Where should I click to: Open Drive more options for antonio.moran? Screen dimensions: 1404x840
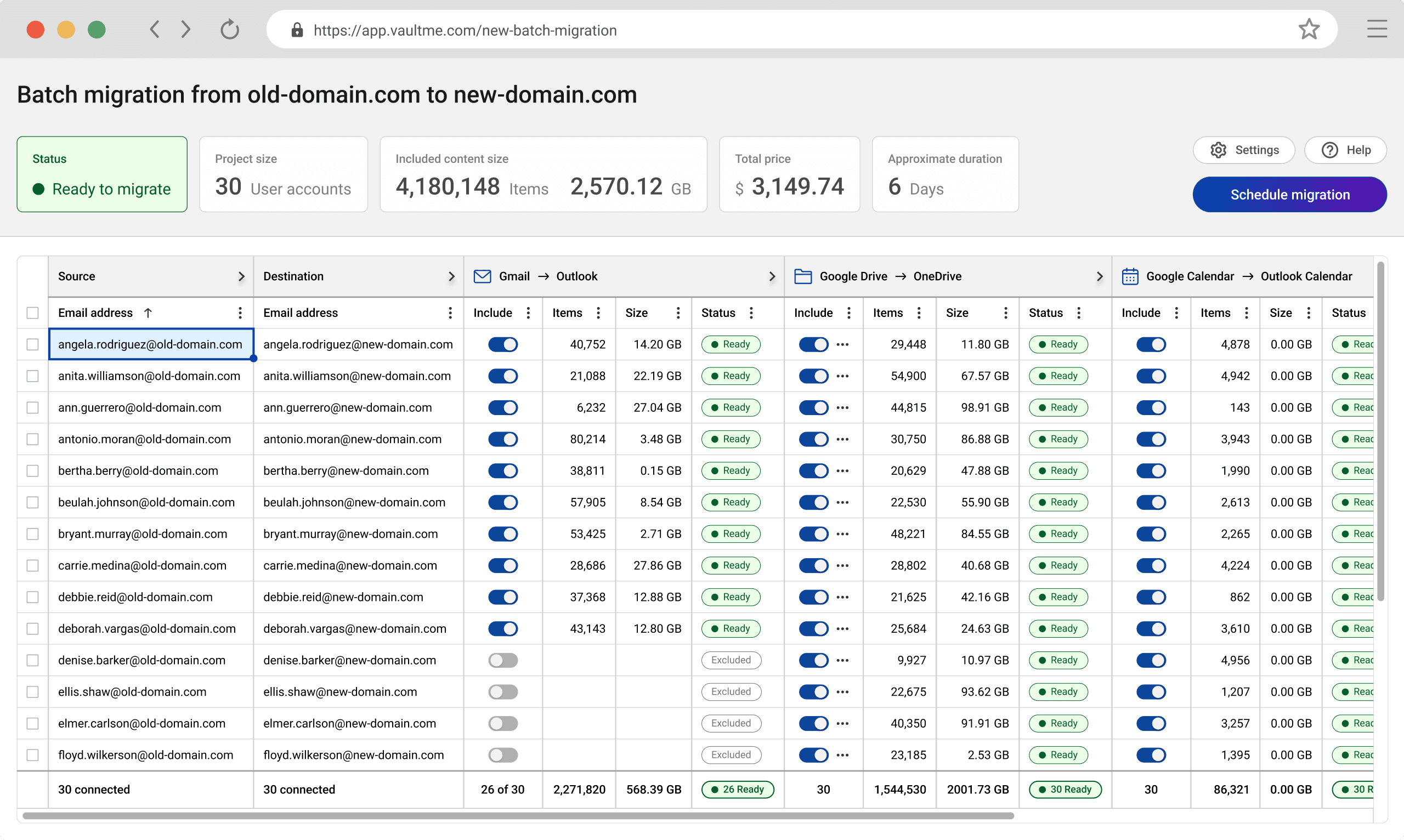tap(842, 439)
